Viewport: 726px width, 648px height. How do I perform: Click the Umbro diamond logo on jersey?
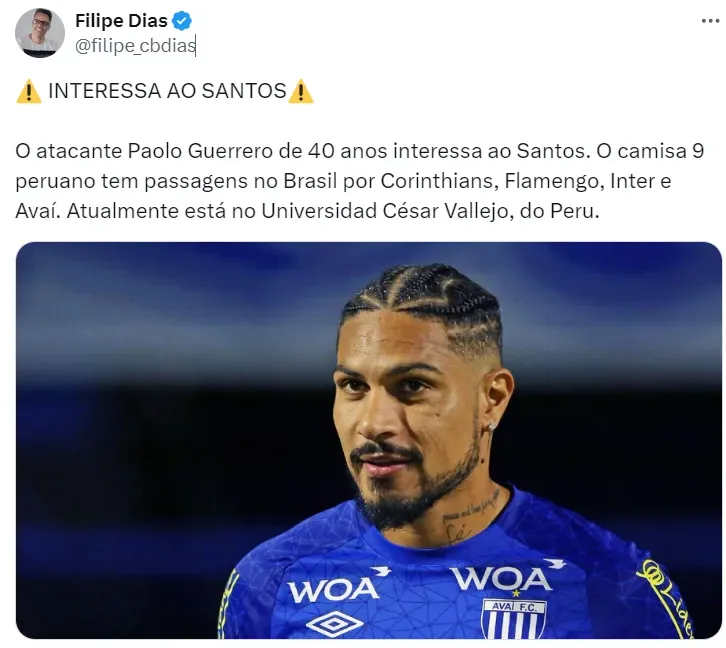(x=335, y=624)
